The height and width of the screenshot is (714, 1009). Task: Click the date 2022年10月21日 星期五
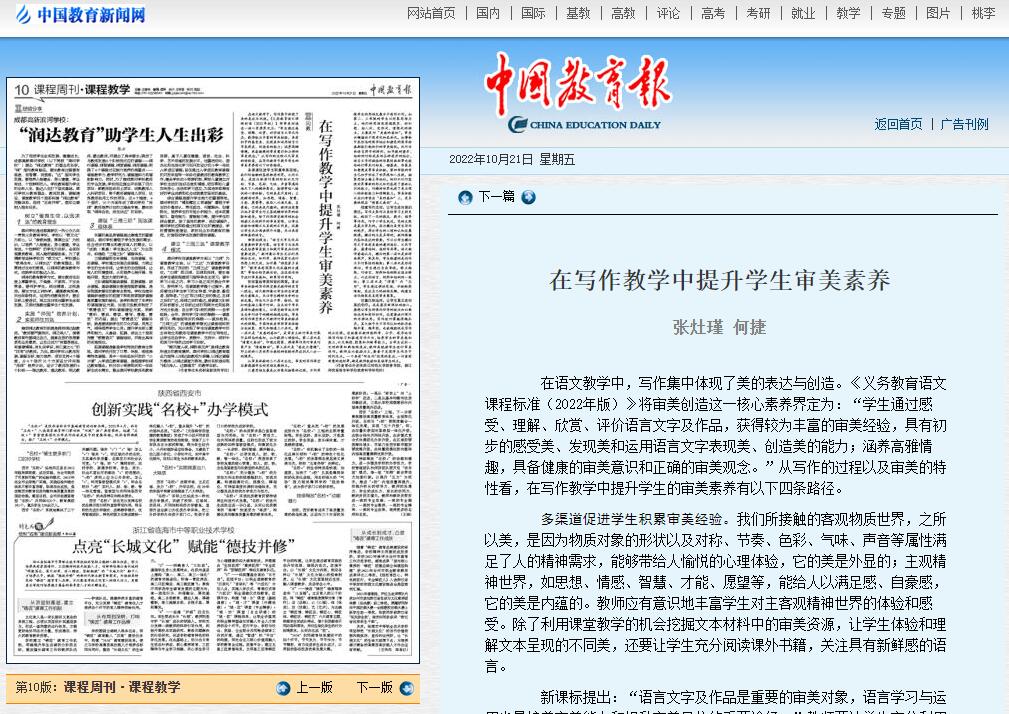[512, 160]
